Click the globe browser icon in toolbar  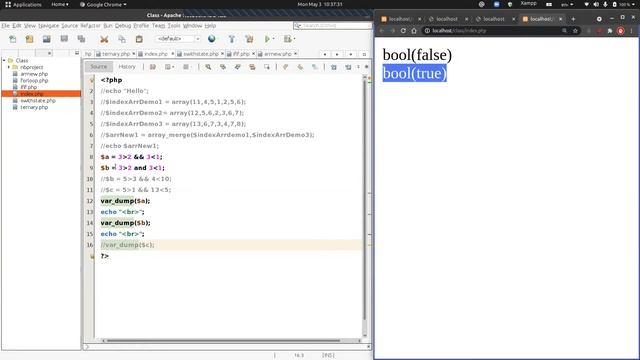pyautogui.click(x=211, y=39)
